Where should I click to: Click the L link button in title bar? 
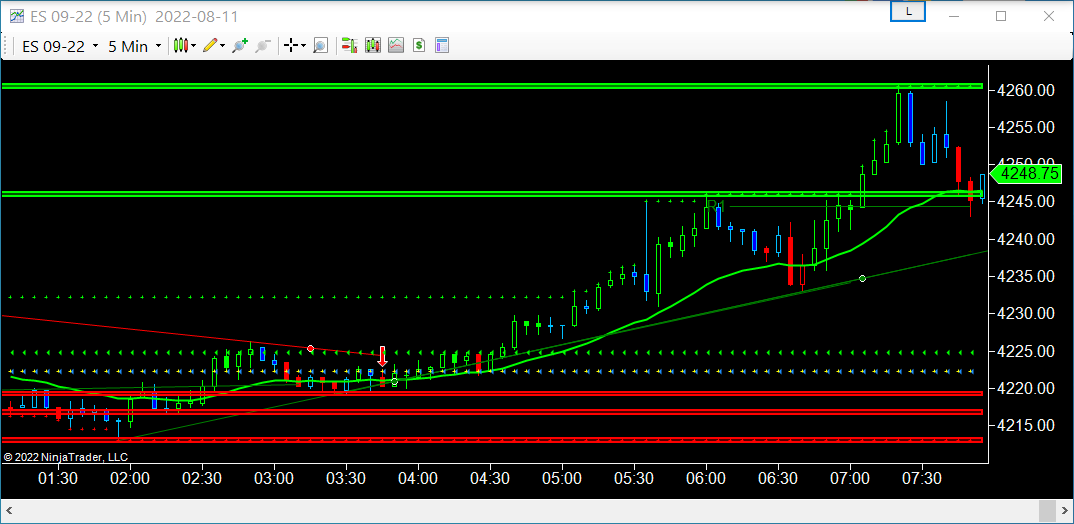point(908,11)
